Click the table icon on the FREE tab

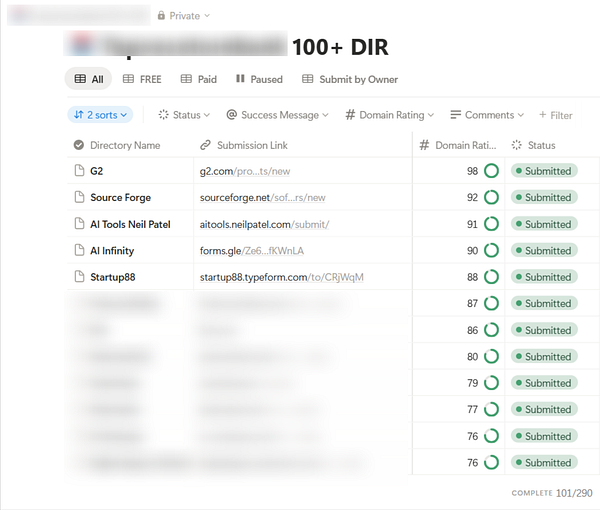point(128,79)
